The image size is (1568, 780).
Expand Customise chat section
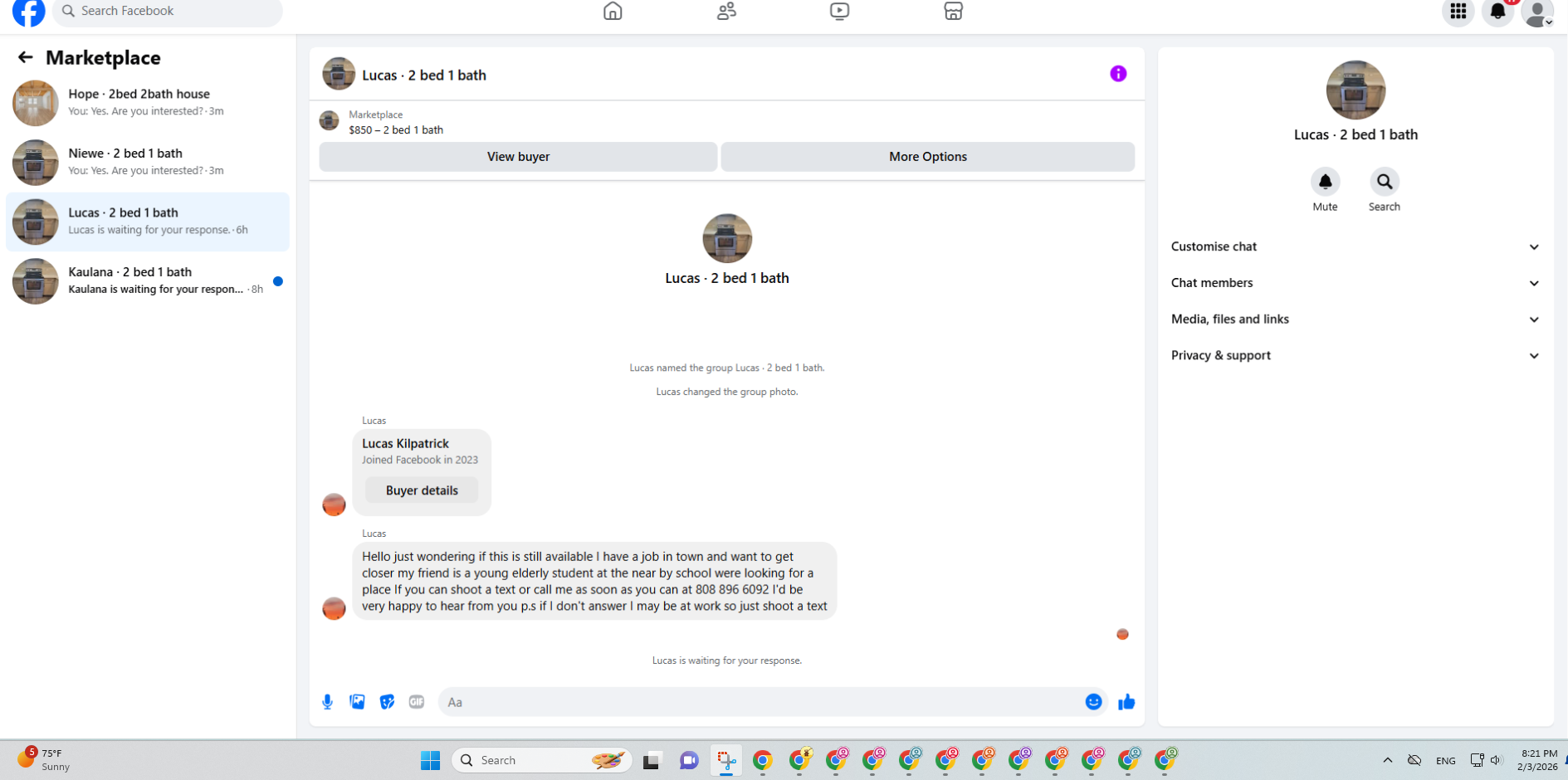point(1356,246)
